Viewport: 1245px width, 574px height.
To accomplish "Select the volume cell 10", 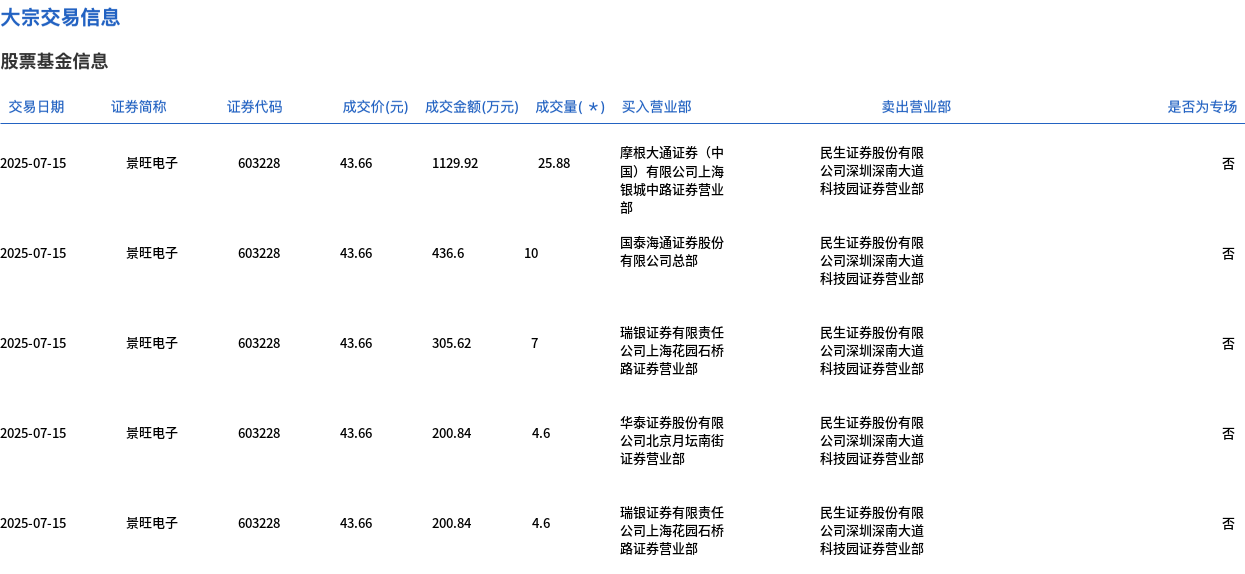I will [531, 253].
